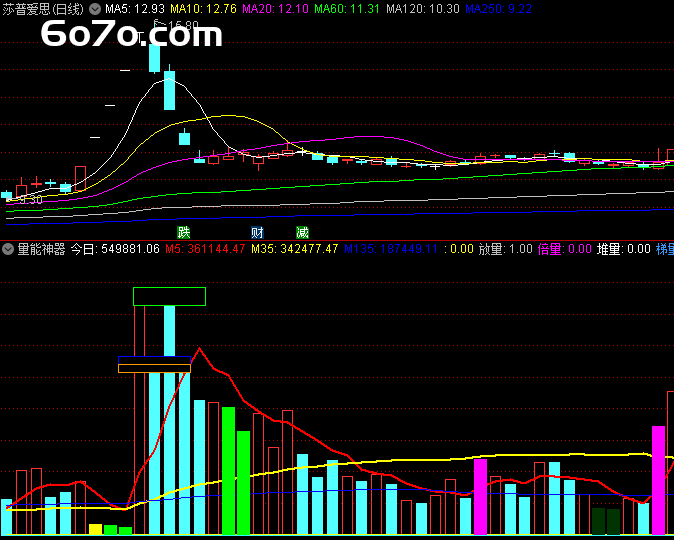Select the yellow MA10: 12.76 label
This screenshot has width=674, height=540.
(203, 9)
